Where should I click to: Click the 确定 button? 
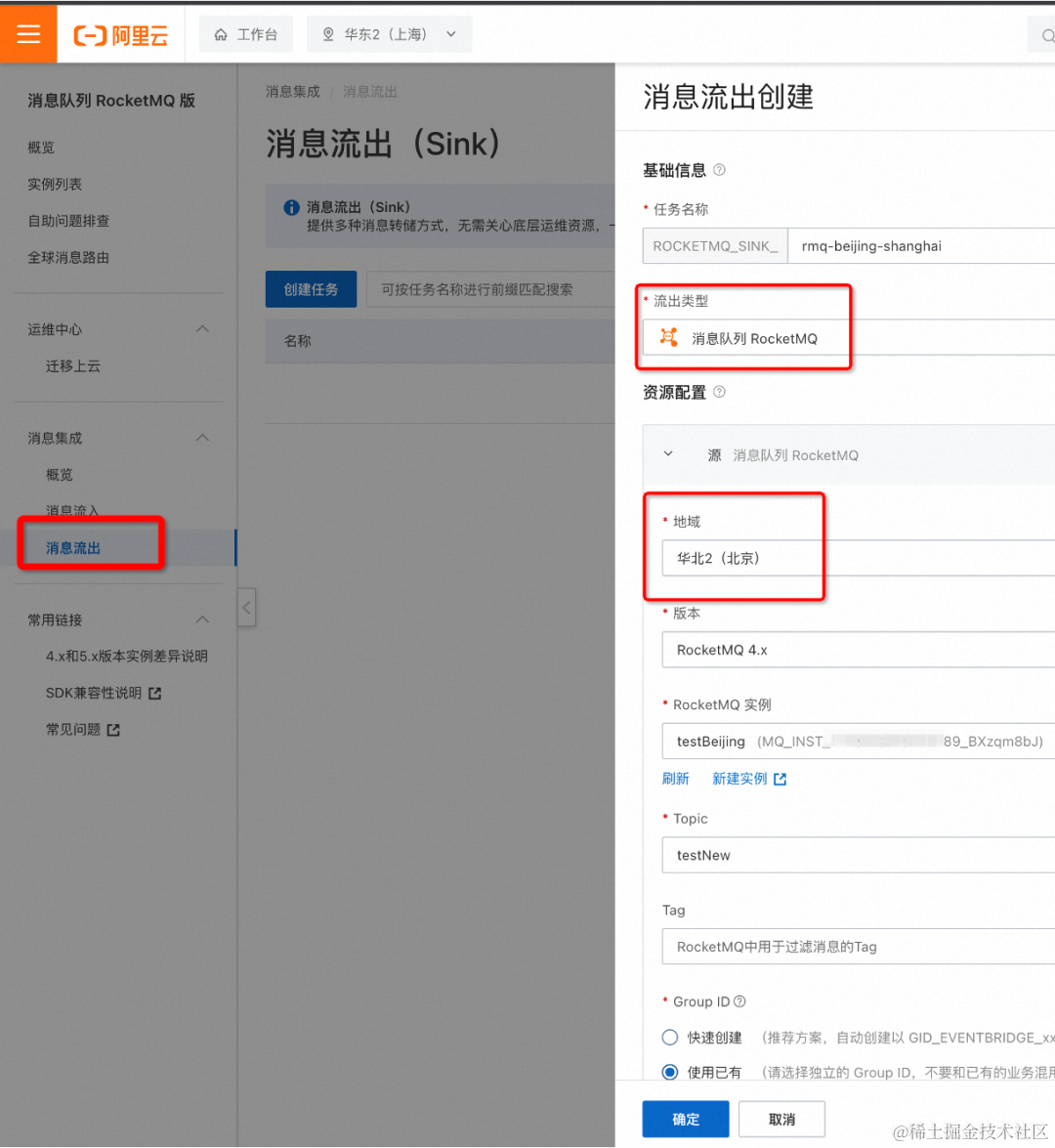(686, 1119)
